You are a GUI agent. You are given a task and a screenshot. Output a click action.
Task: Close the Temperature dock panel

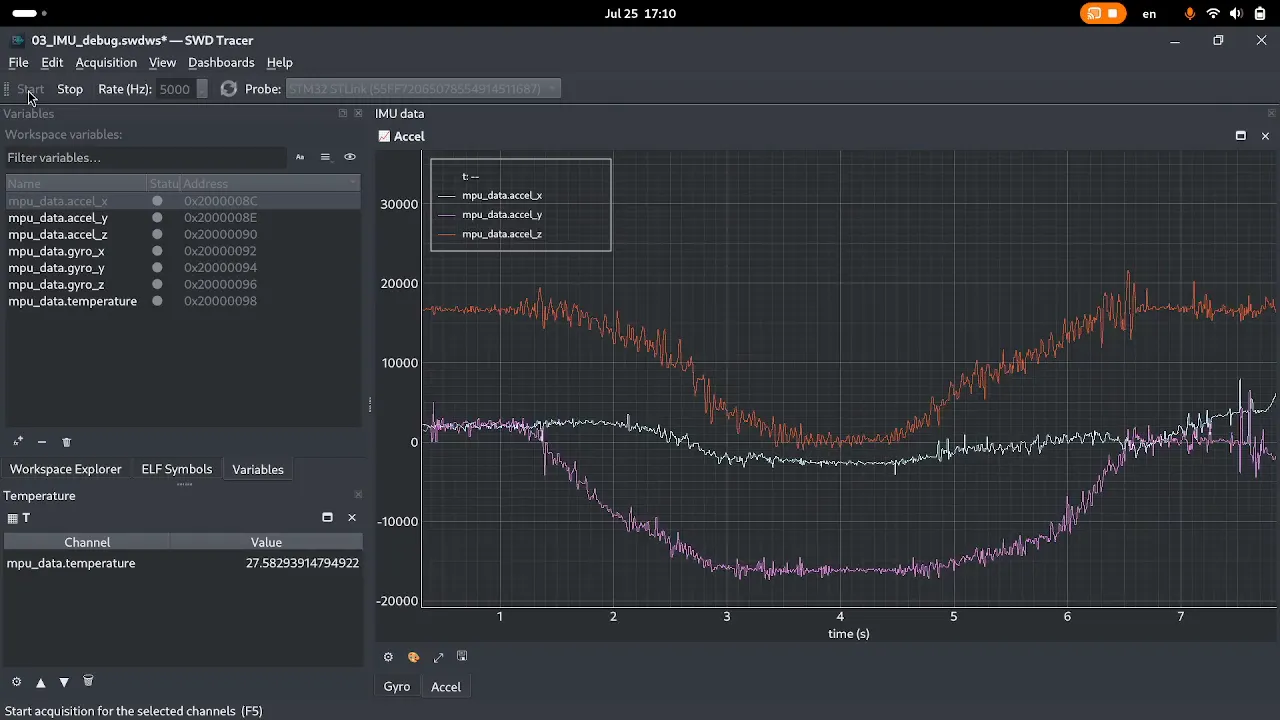click(x=358, y=495)
